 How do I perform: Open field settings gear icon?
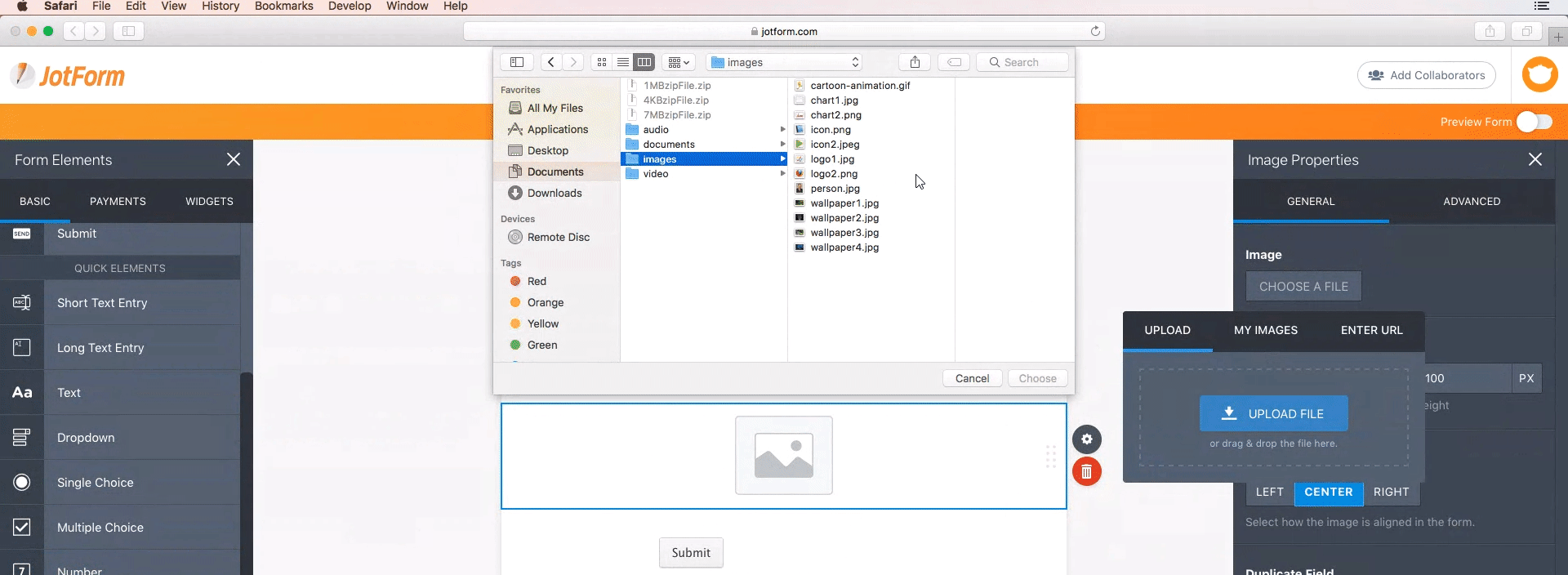click(1086, 439)
